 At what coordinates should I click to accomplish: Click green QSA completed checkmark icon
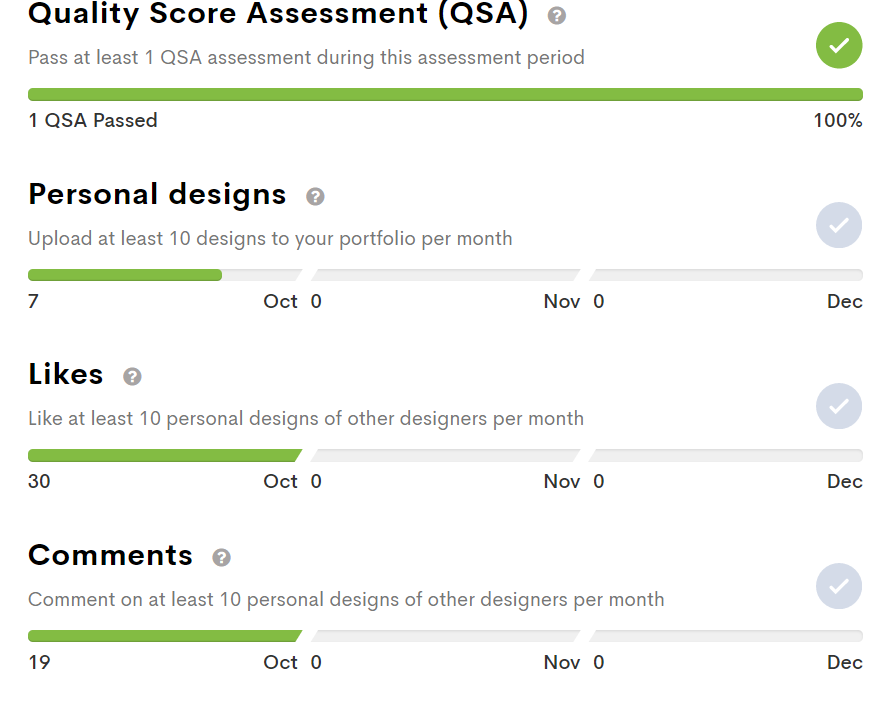838,45
